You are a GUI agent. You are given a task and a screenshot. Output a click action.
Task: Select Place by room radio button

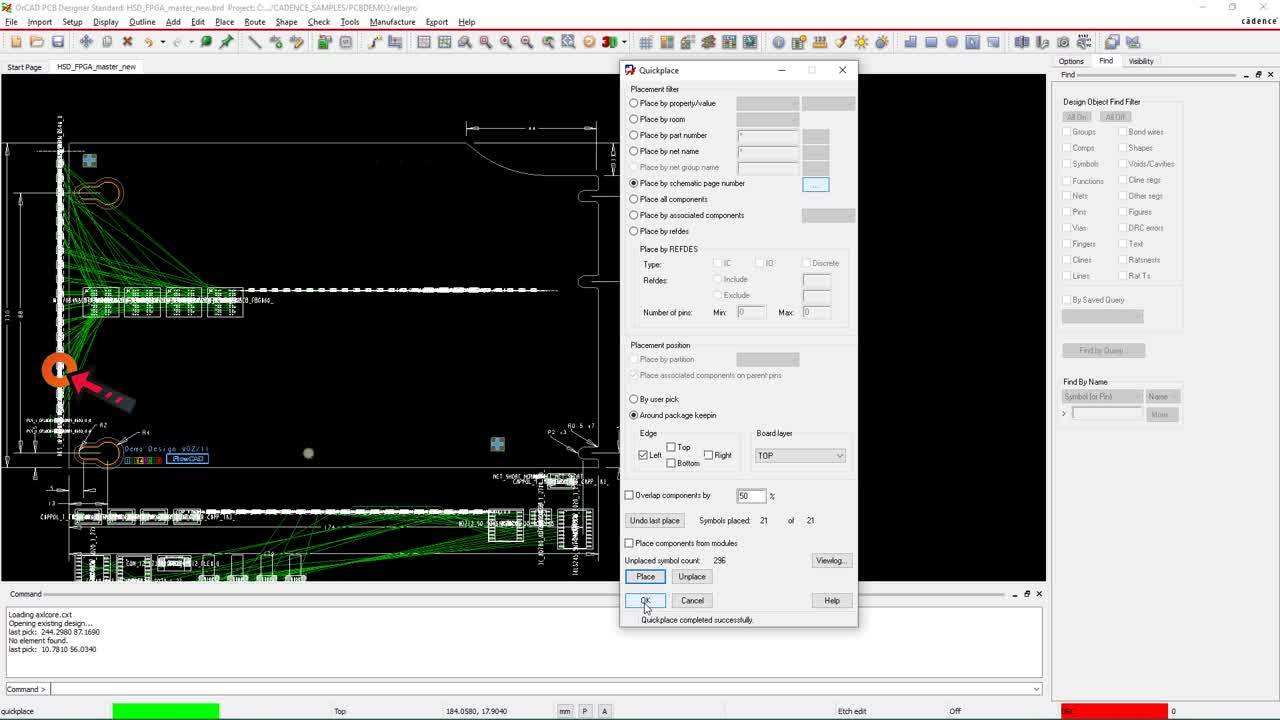(634, 119)
